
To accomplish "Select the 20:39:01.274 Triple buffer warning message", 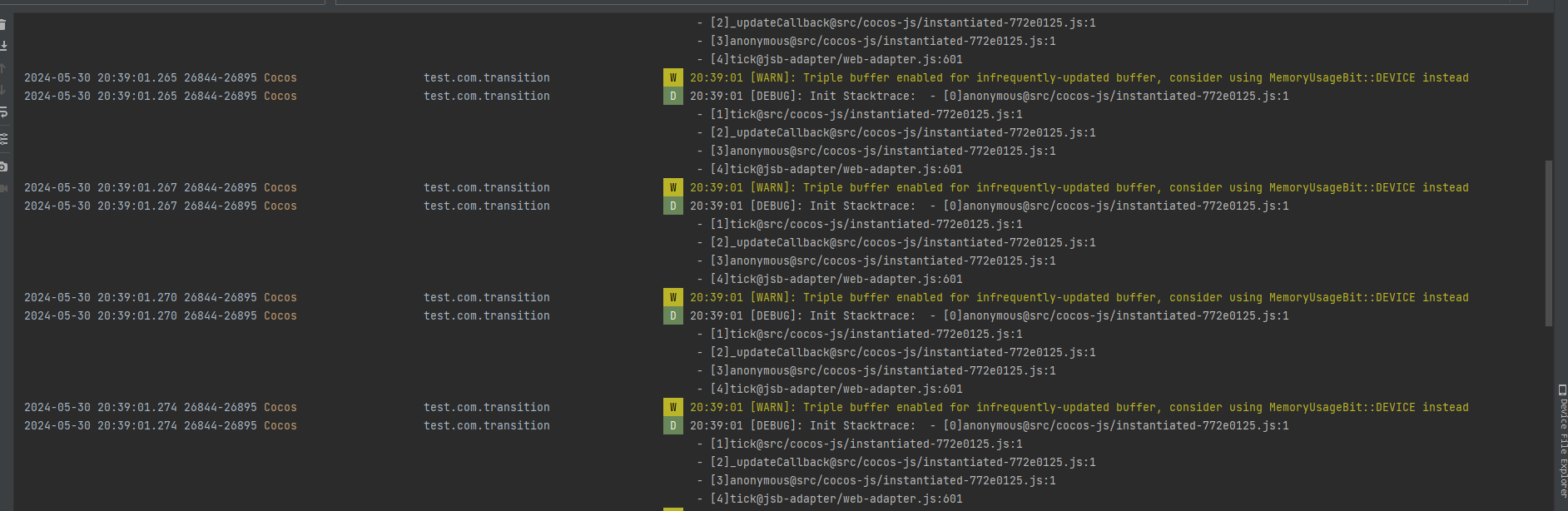I will click(1079, 407).
